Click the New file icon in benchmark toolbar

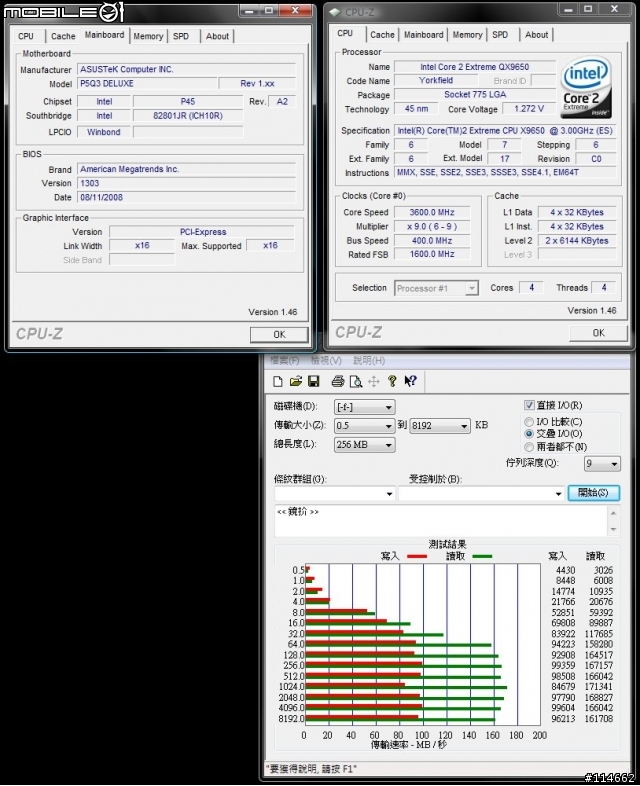(278, 382)
